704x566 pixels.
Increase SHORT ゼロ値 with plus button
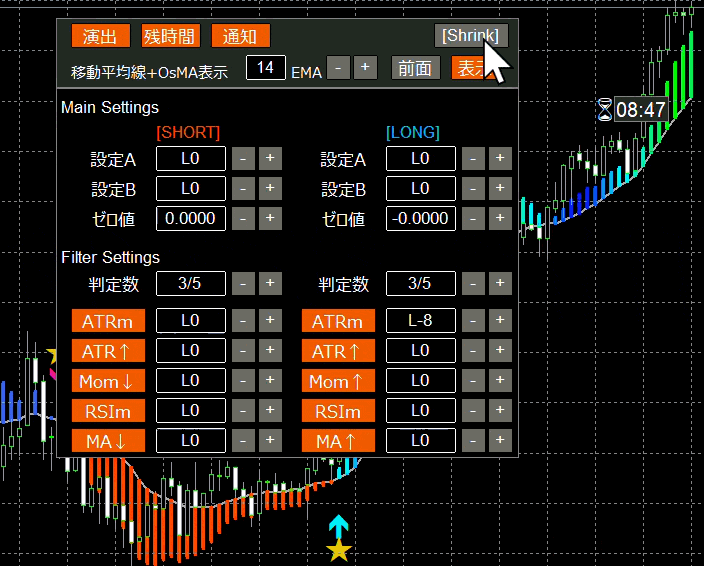tap(270, 218)
